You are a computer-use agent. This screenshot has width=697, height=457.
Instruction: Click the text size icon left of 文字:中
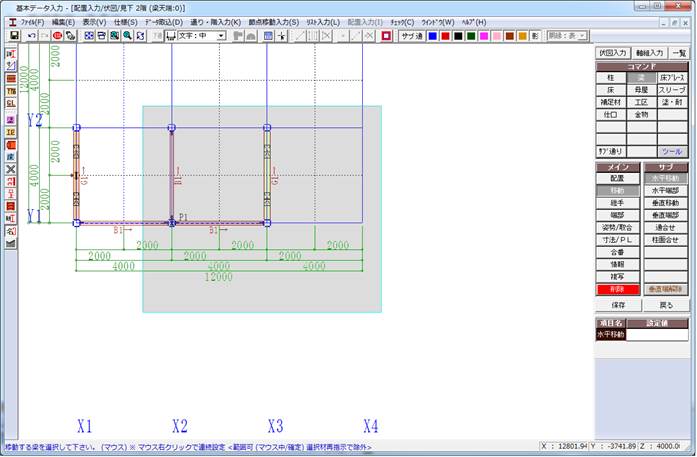click(171, 36)
